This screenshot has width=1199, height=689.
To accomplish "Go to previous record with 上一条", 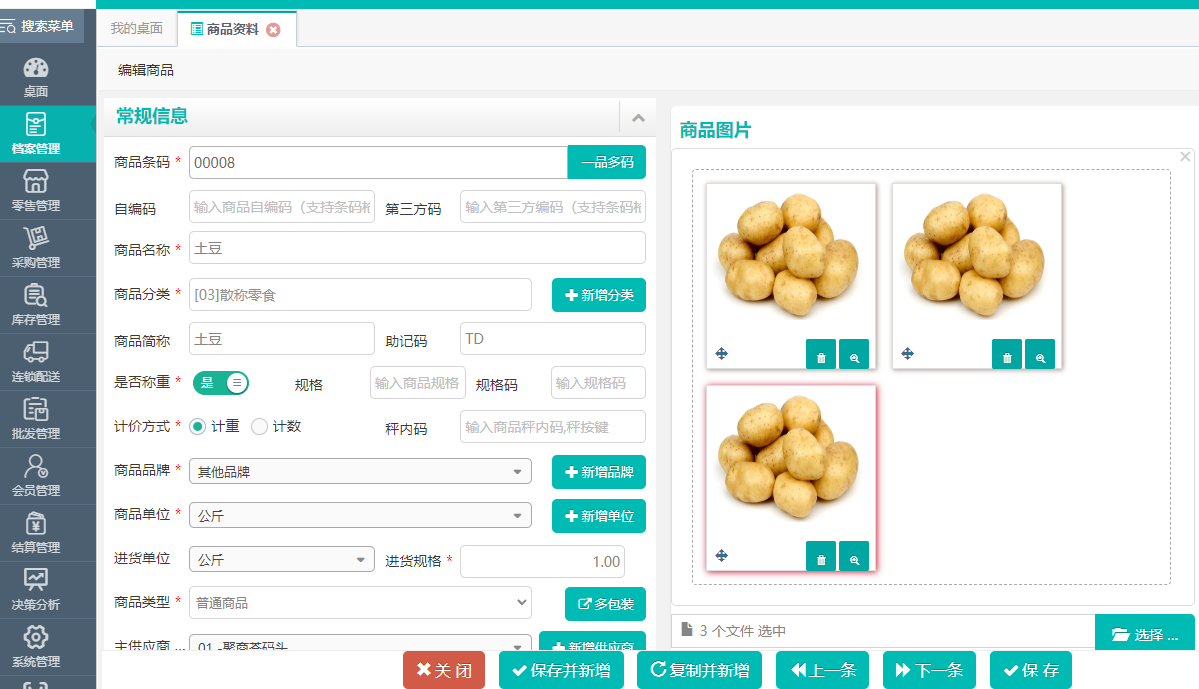I will pos(822,671).
